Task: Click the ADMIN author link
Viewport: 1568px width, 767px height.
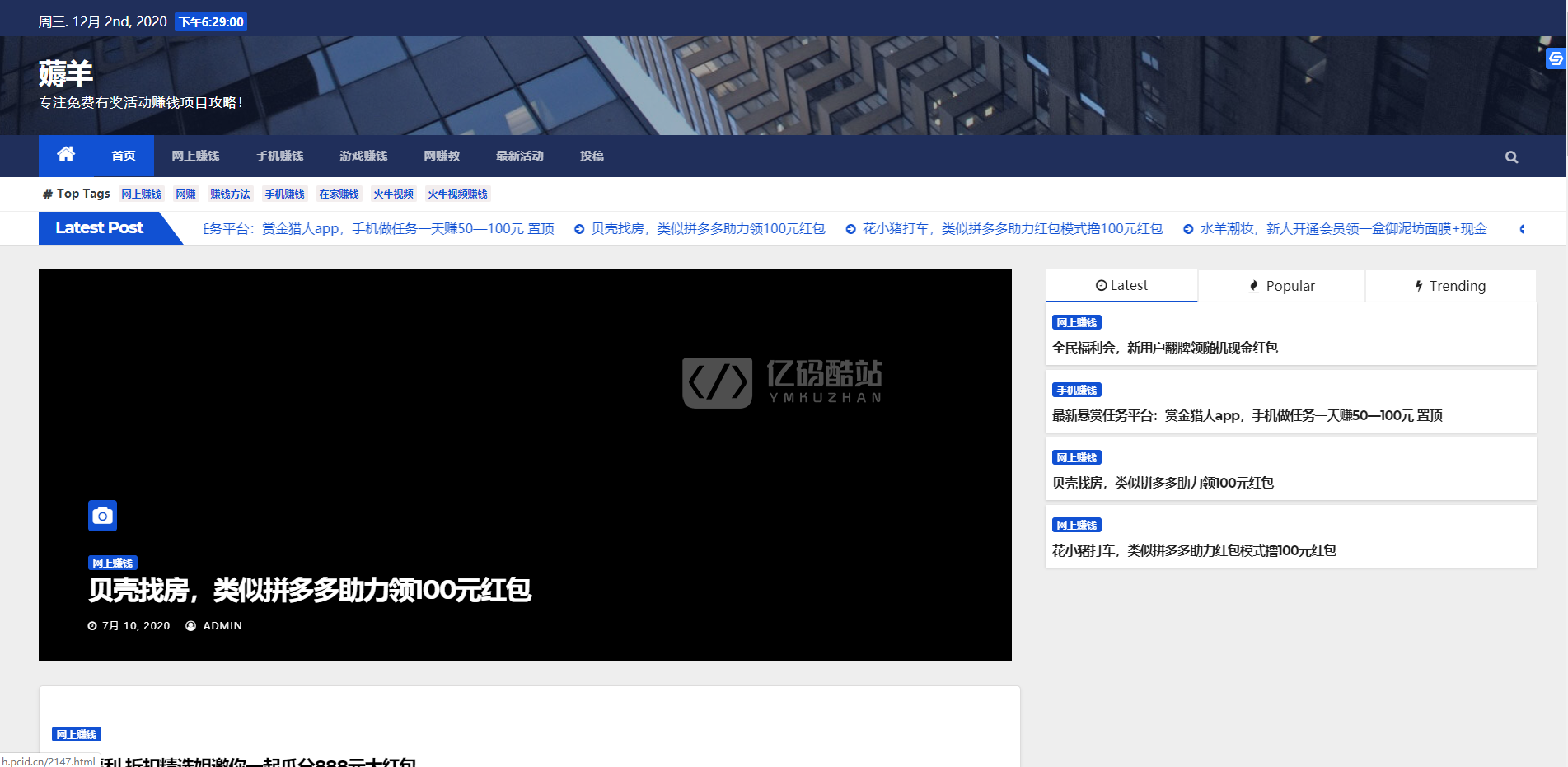Action: pyautogui.click(x=222, y=626)
